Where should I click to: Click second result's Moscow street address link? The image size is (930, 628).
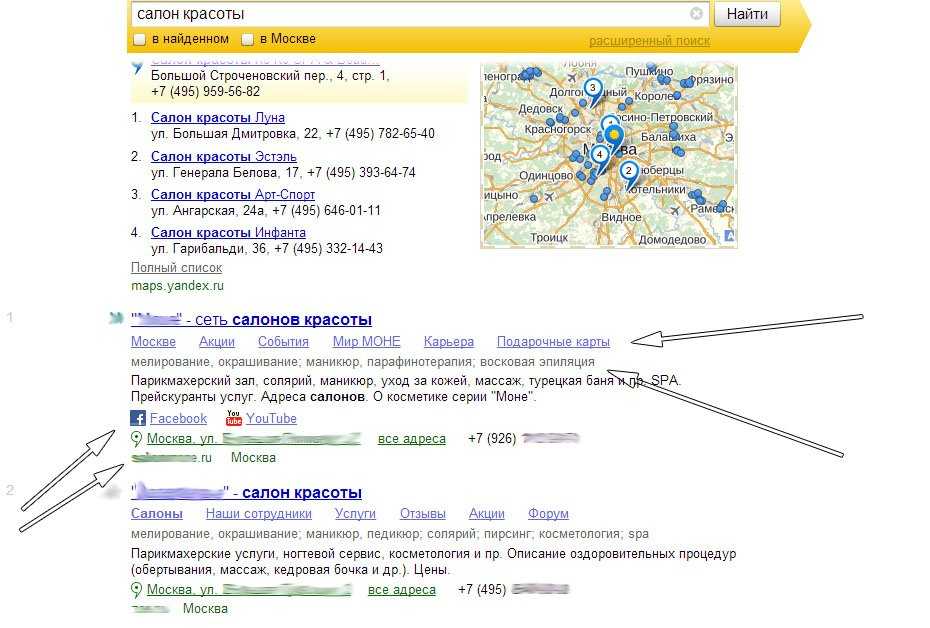(x=249, y=589)
